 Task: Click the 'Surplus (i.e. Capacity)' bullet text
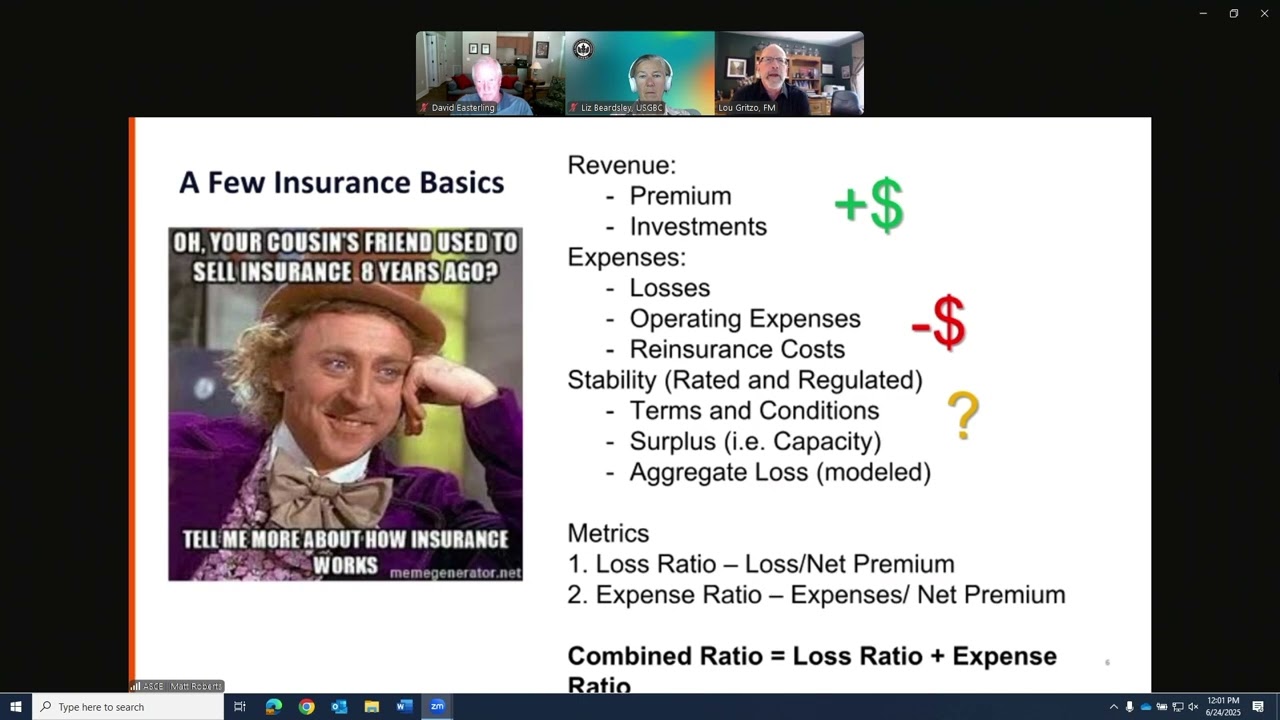click(x=755, y=441)
